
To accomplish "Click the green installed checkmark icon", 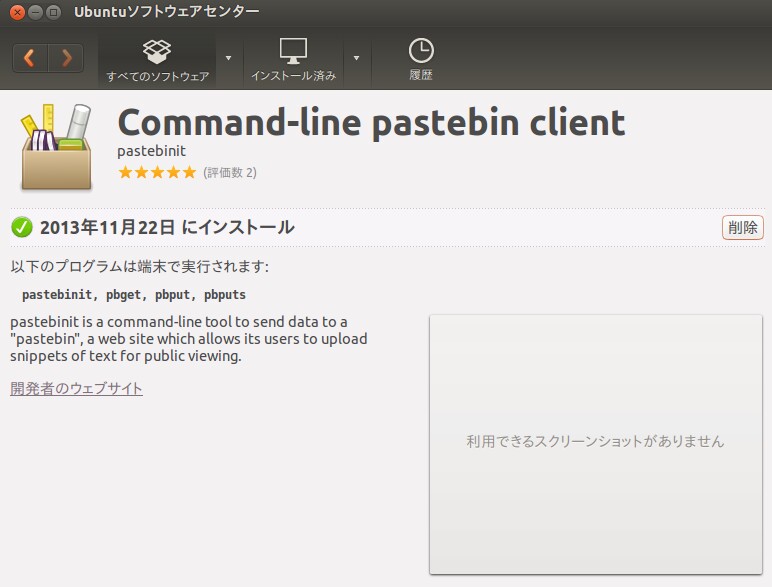I will pos(22,227).
